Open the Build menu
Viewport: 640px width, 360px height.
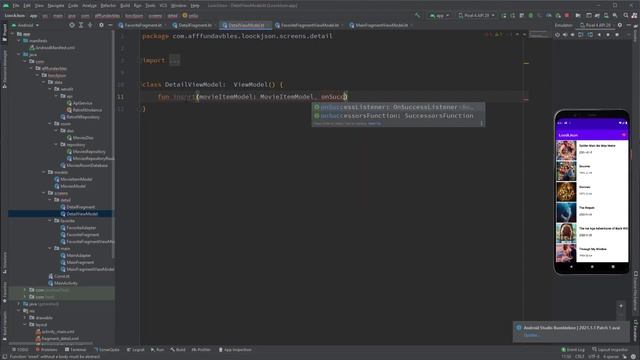125,6
